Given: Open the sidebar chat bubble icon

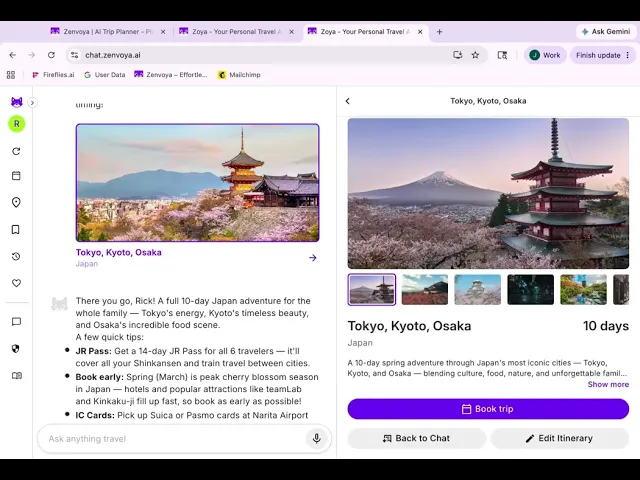Looking at the screenshot, I should (16, 322).
